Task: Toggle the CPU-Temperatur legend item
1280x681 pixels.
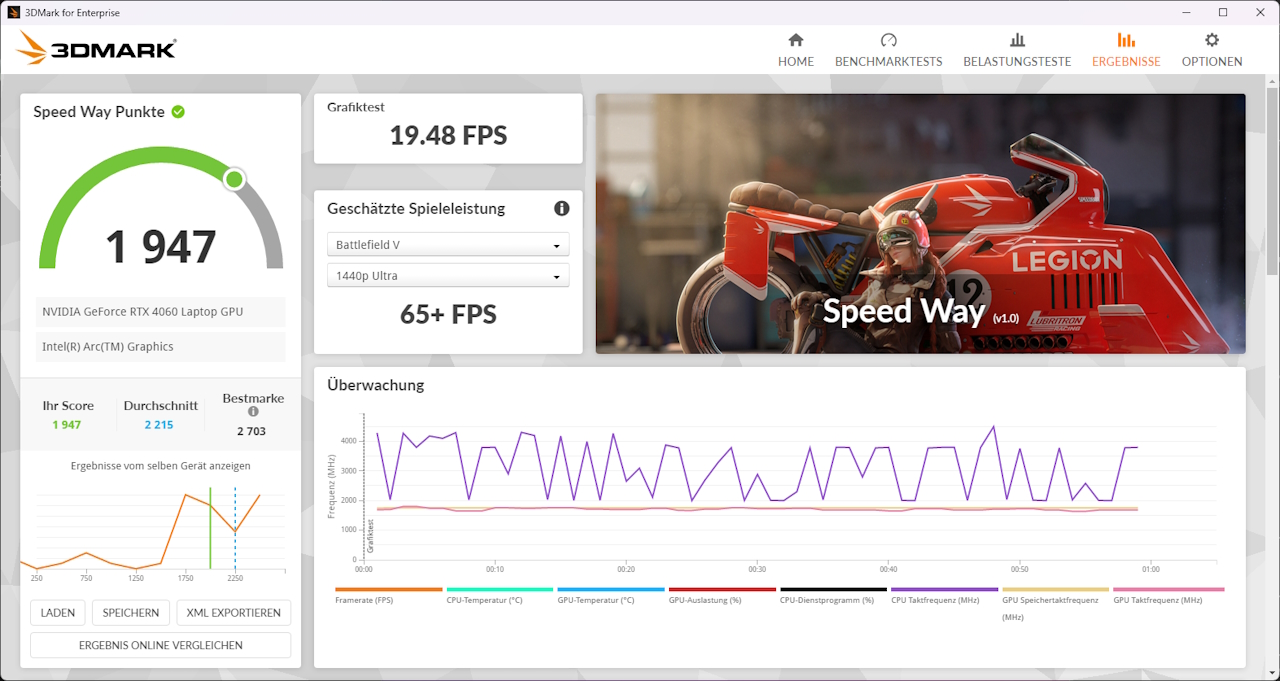Action: pos(499,596)
